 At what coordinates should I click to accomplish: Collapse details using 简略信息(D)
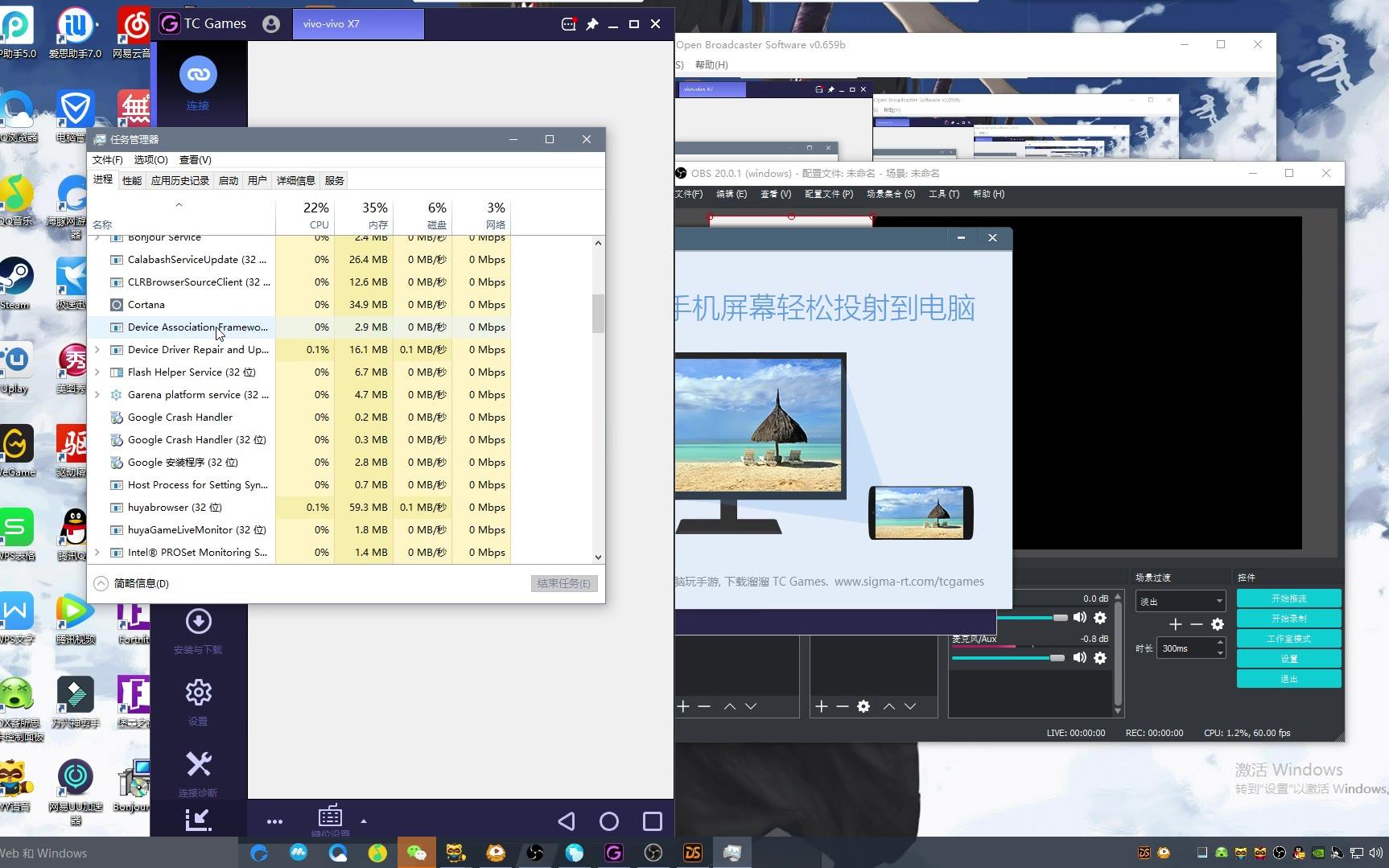131,583
